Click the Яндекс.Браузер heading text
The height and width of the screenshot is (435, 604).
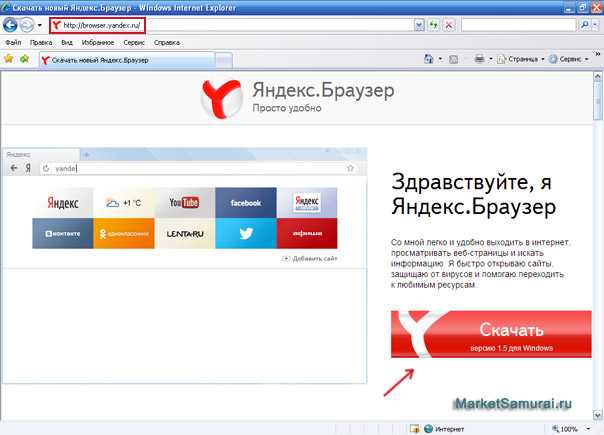pyautogui.click(x=323, y=91)
